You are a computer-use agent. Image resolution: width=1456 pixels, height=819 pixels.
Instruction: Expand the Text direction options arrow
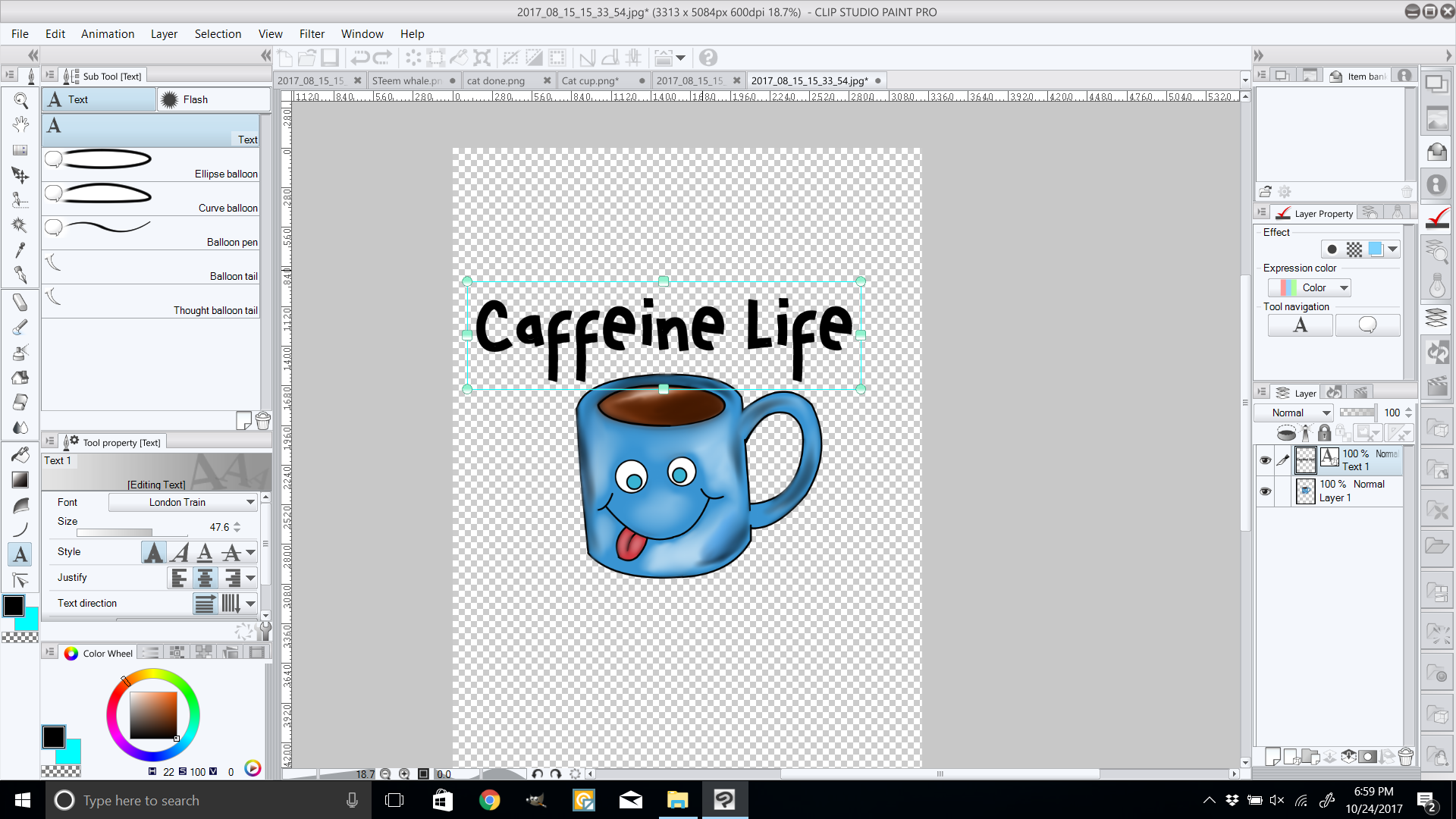(x=251, y=604)
